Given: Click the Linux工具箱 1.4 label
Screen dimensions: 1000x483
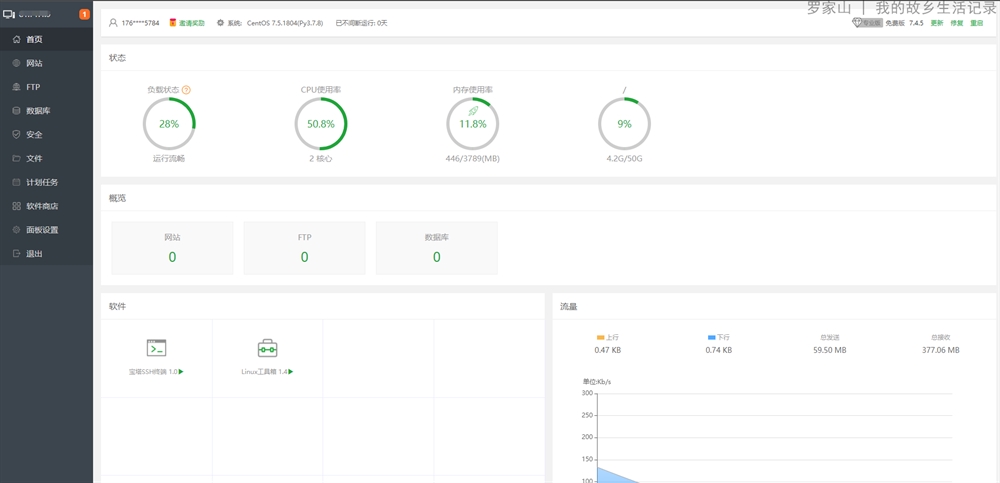Looking at the screenshot, I should 264,371.
